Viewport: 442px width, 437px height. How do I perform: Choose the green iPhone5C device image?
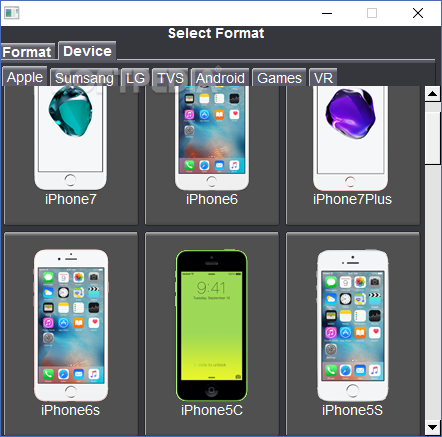pyautogui.click(x=212, y=325)
